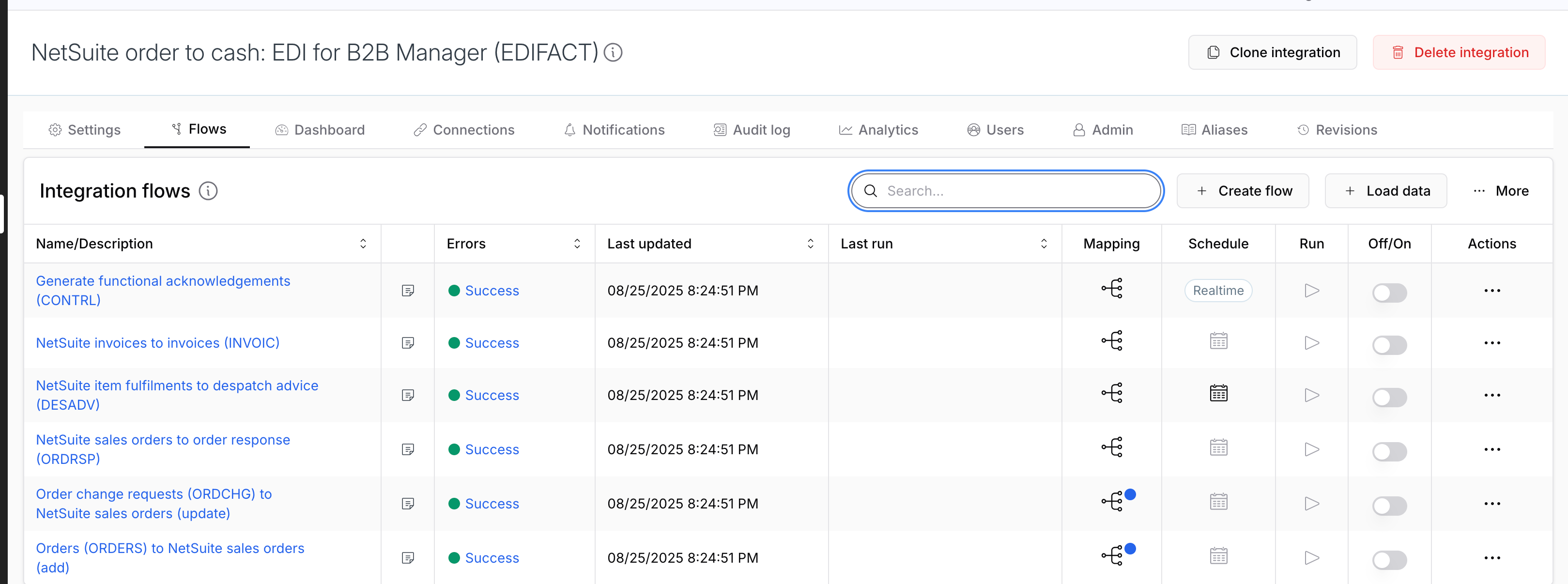
Task: Enable the Generate functional acknowledgements (CONTRL) flow
Action: (x=1389, y=292)
